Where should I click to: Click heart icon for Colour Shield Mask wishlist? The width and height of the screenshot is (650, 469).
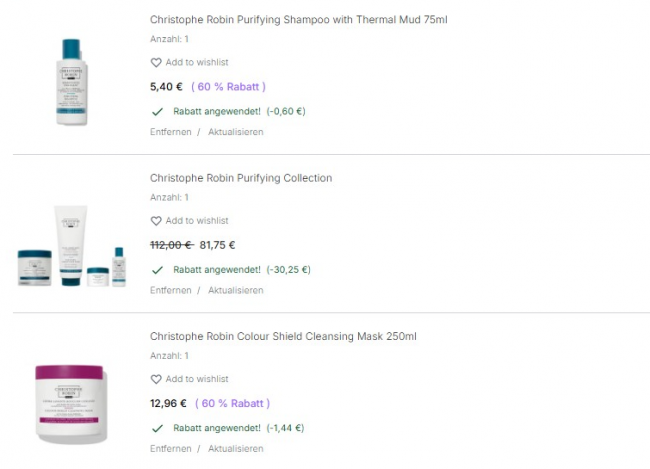click(156, 380)
